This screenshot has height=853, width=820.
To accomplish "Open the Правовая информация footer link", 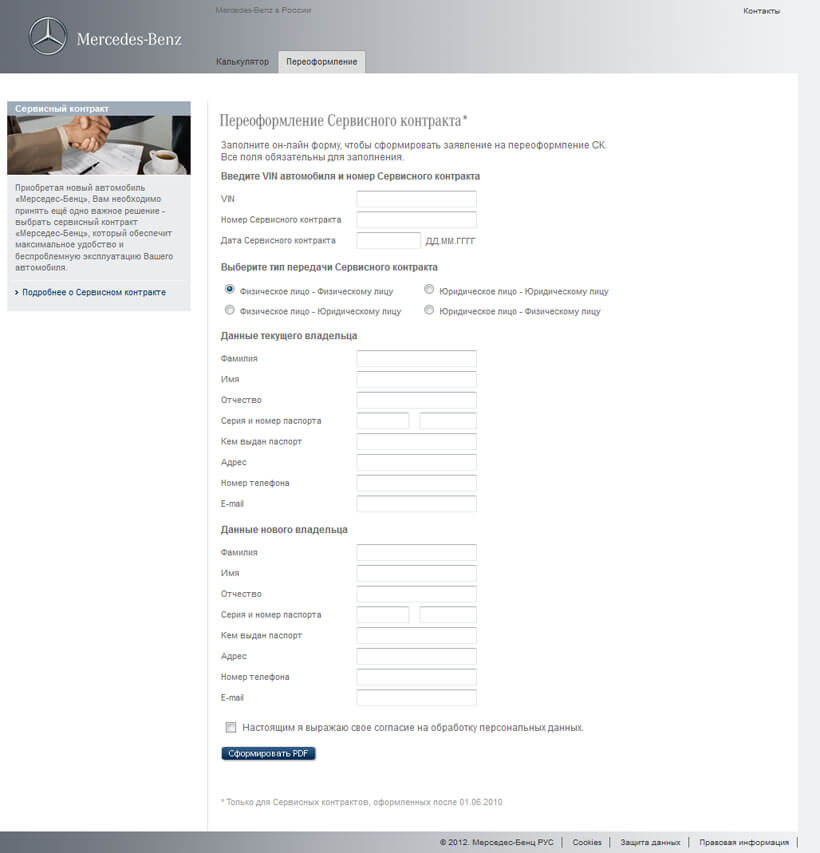I will pyautogui.click(x=744, y=842).
